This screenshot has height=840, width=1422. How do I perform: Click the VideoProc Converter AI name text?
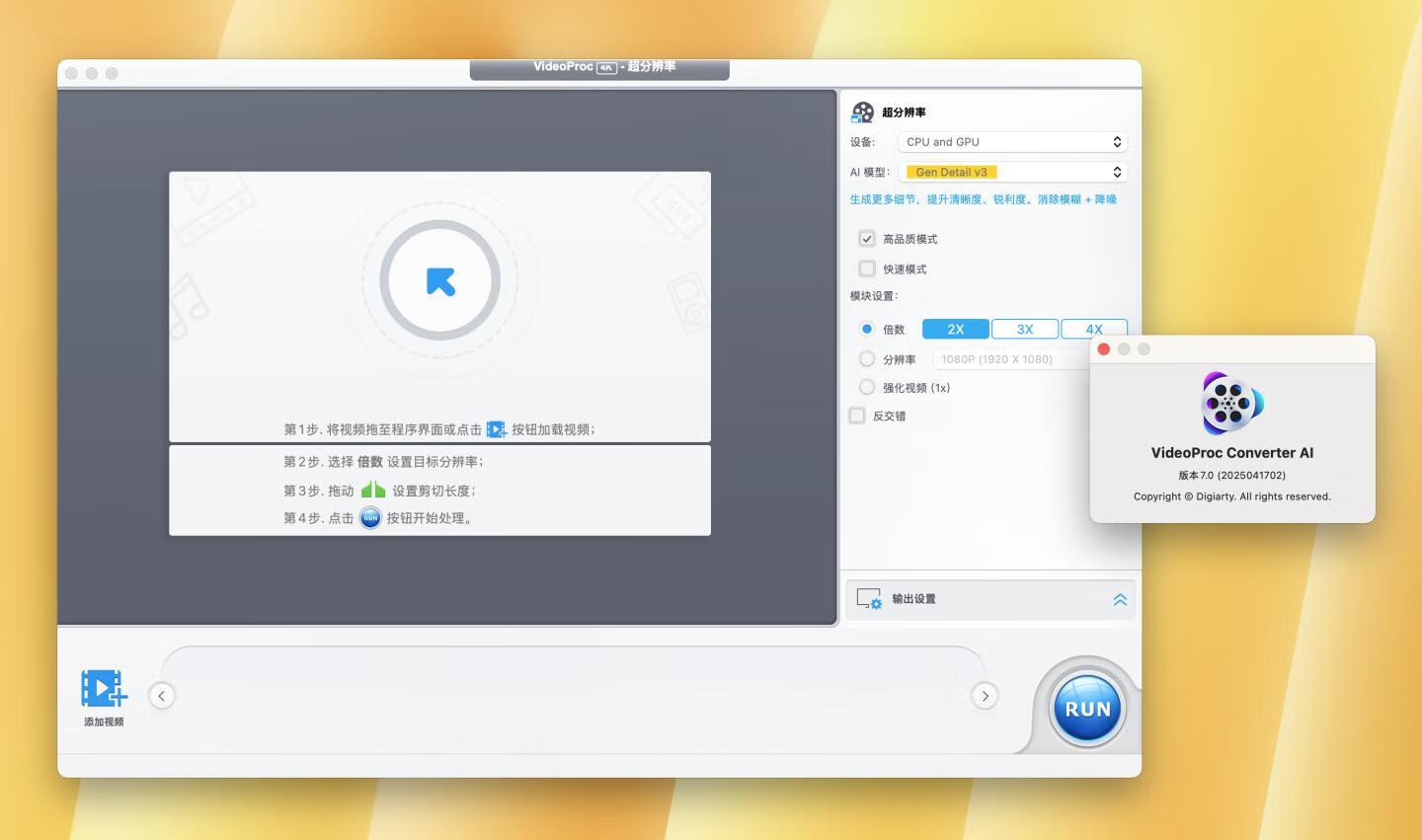point(1232,453)
